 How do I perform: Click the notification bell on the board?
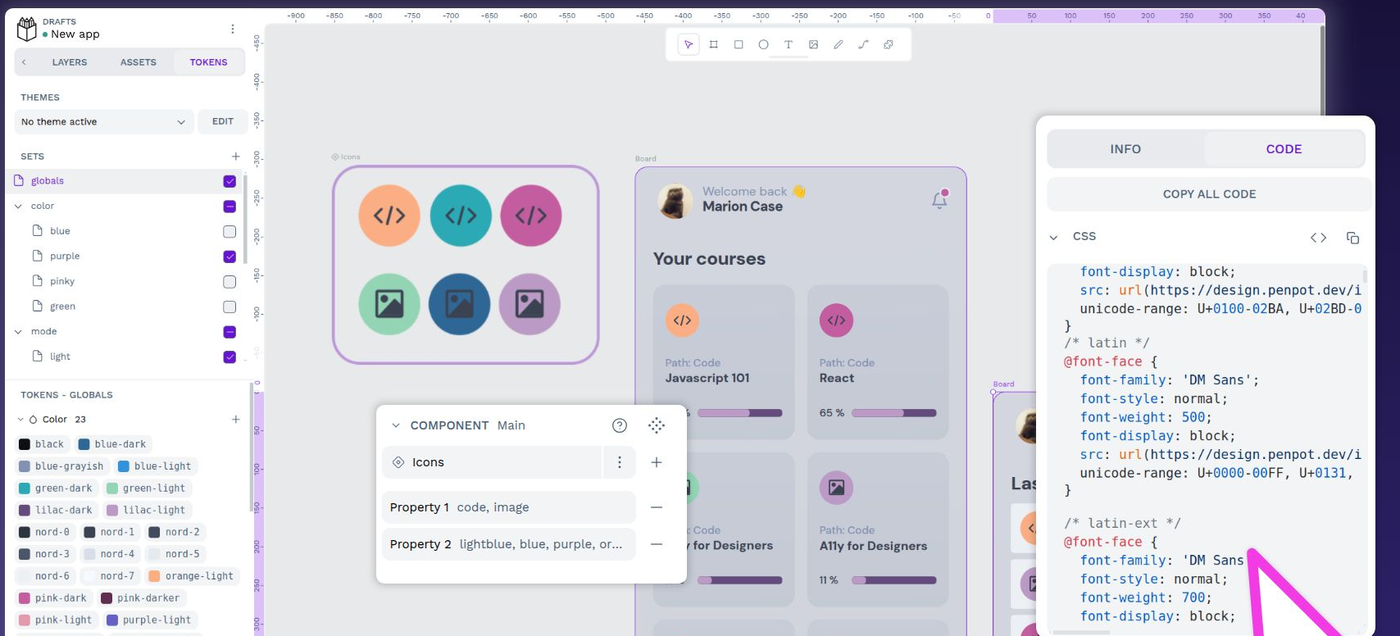tap(939, 200)
